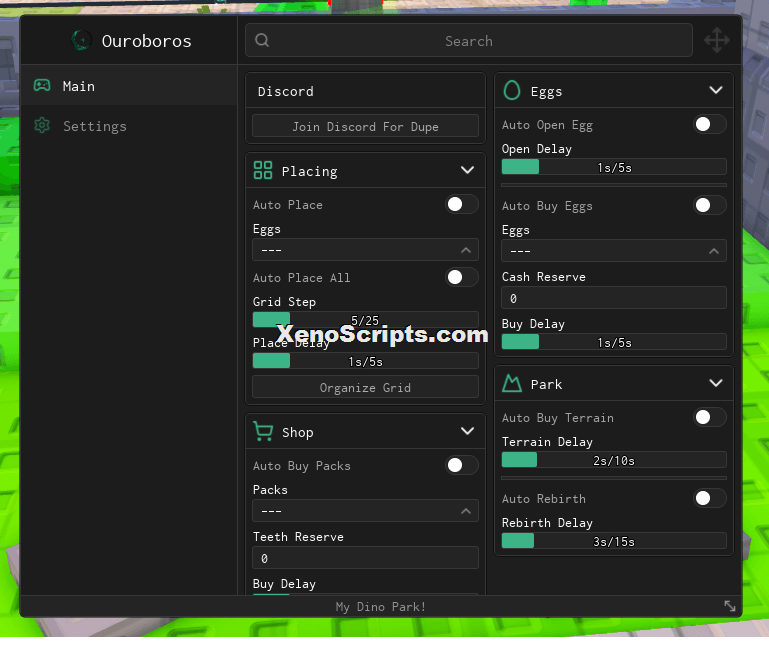Click the resize corner arrow icon
The height and width of the screenshot is (667, 769).
point(730,606)
